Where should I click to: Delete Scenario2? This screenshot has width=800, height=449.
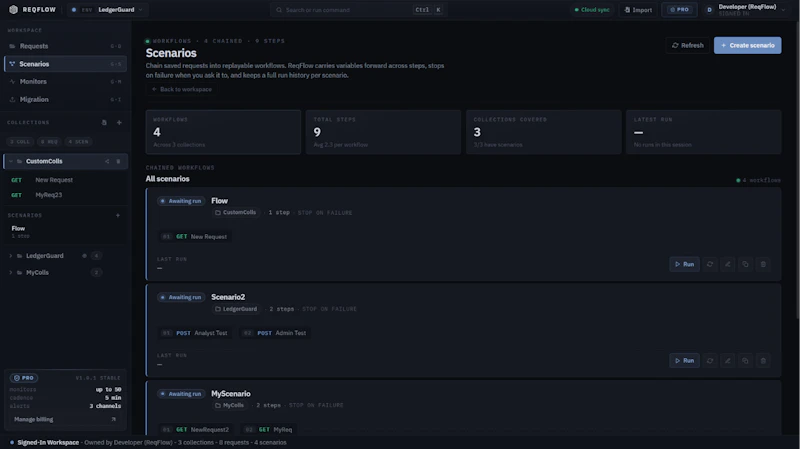point(763,361)
